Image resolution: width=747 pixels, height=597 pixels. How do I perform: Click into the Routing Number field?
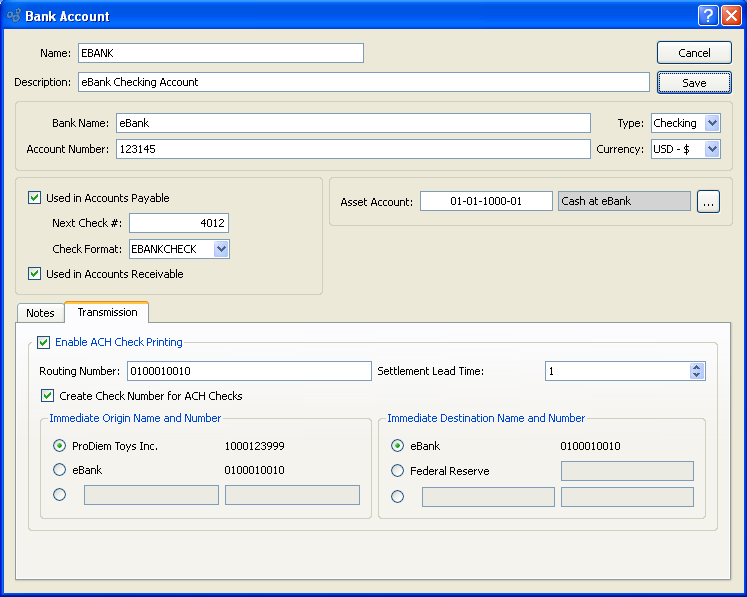coord(248,371)
